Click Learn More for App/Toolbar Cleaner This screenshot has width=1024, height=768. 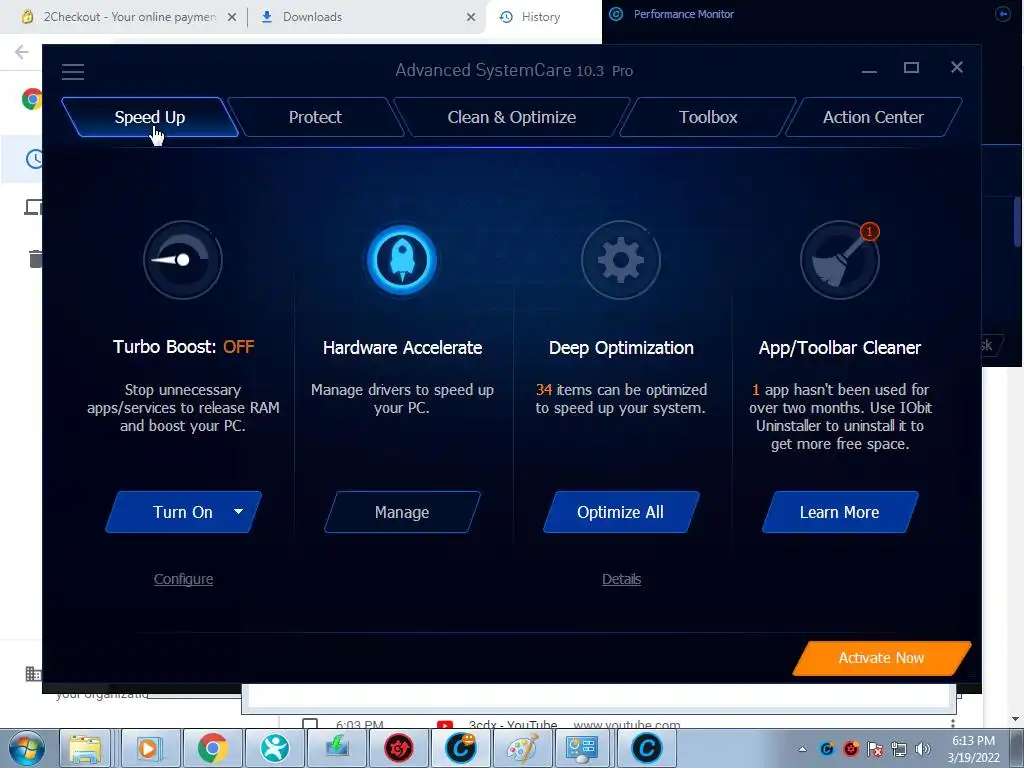(x=839, y=512)
